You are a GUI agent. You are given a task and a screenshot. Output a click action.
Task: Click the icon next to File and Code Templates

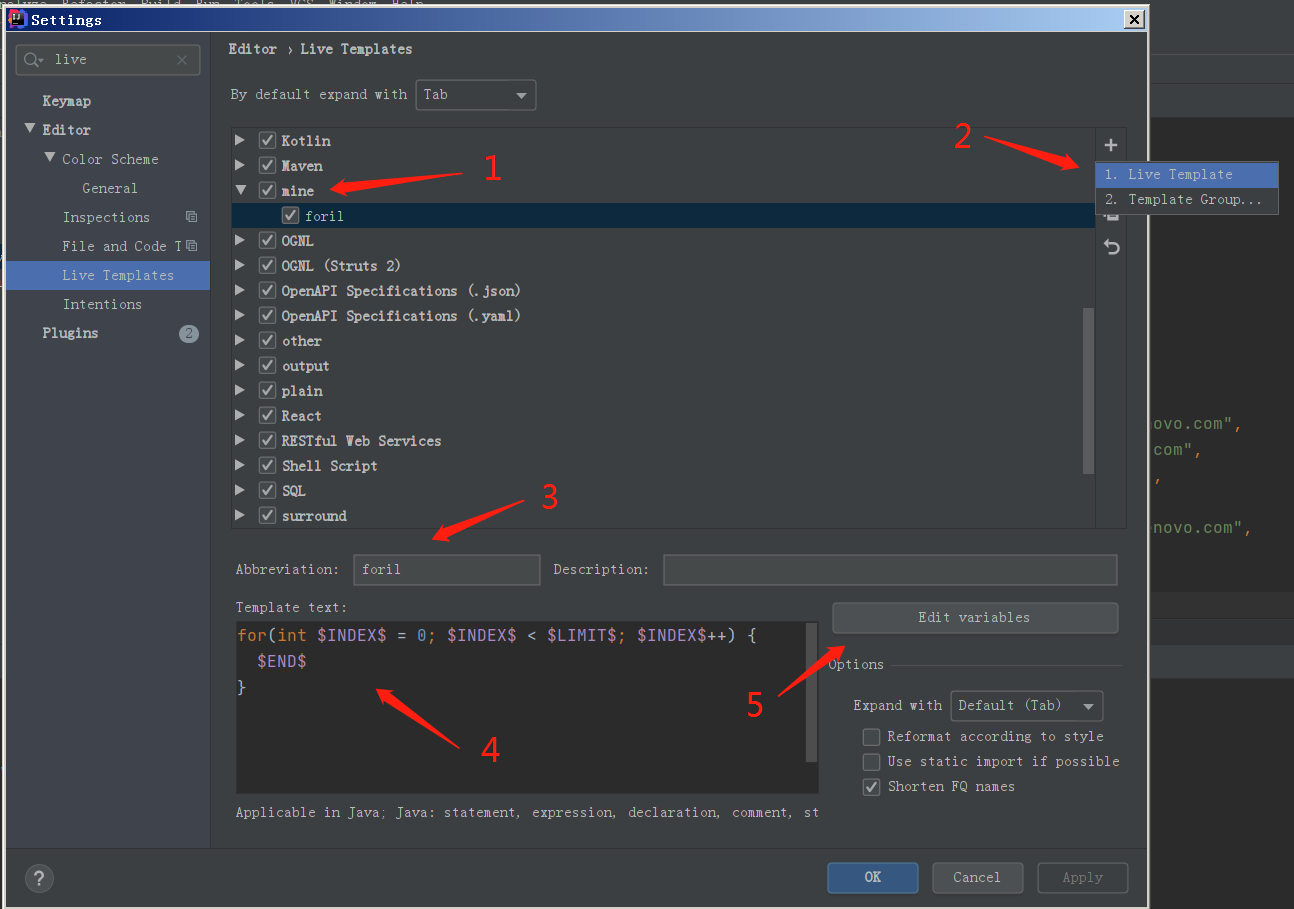click(x=191, y=246)
